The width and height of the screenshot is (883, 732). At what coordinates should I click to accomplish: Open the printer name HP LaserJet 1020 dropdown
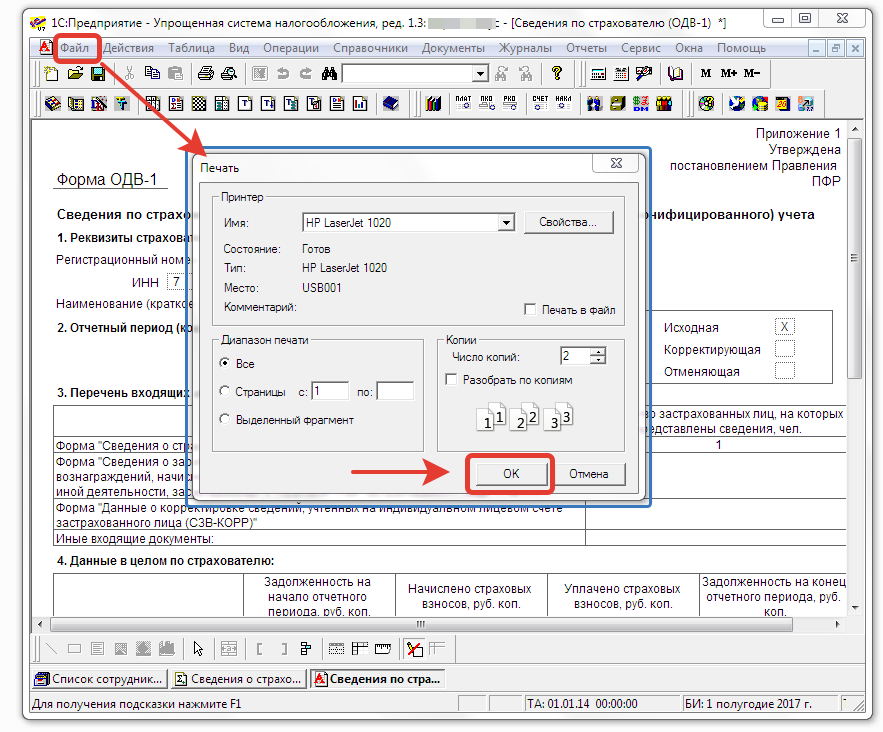(x=507, y=222)
